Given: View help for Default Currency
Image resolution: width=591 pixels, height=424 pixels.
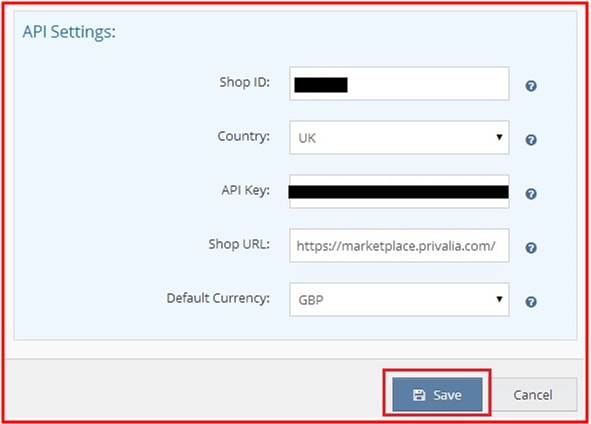Looking at the screenshot, I should [x=531, y=302].
